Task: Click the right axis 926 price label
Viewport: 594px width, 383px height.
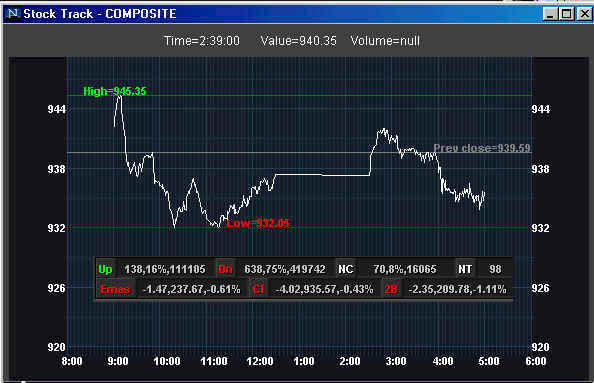Action: (541, 288)
